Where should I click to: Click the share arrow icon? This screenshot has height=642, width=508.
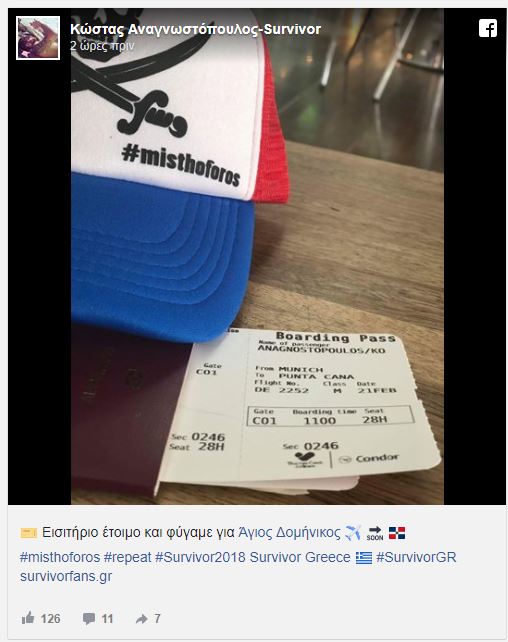coord(141,619)
